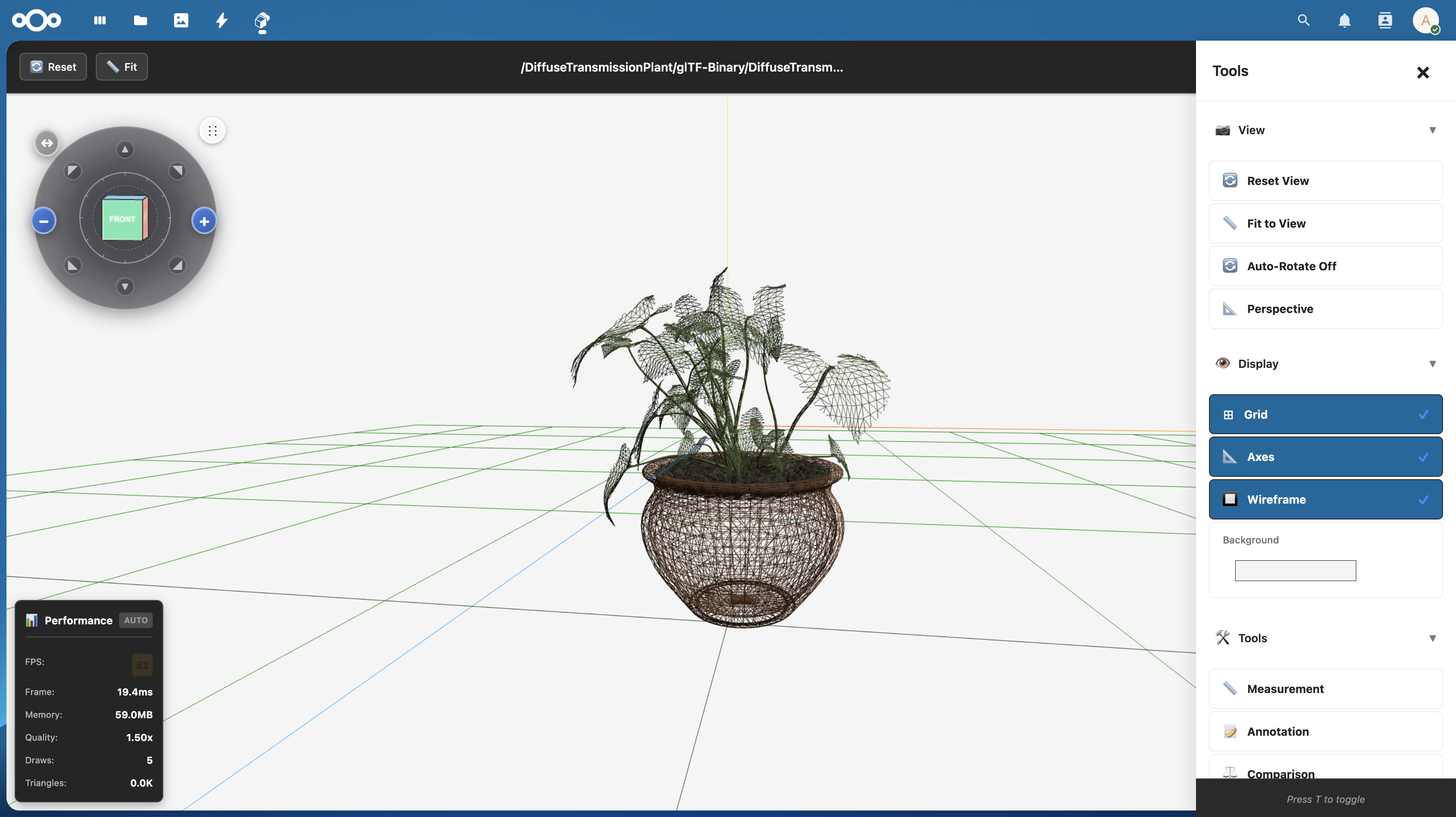Select the Annotation tool
Screen dimensions: 1456x817
click(x=1325, y=731)
